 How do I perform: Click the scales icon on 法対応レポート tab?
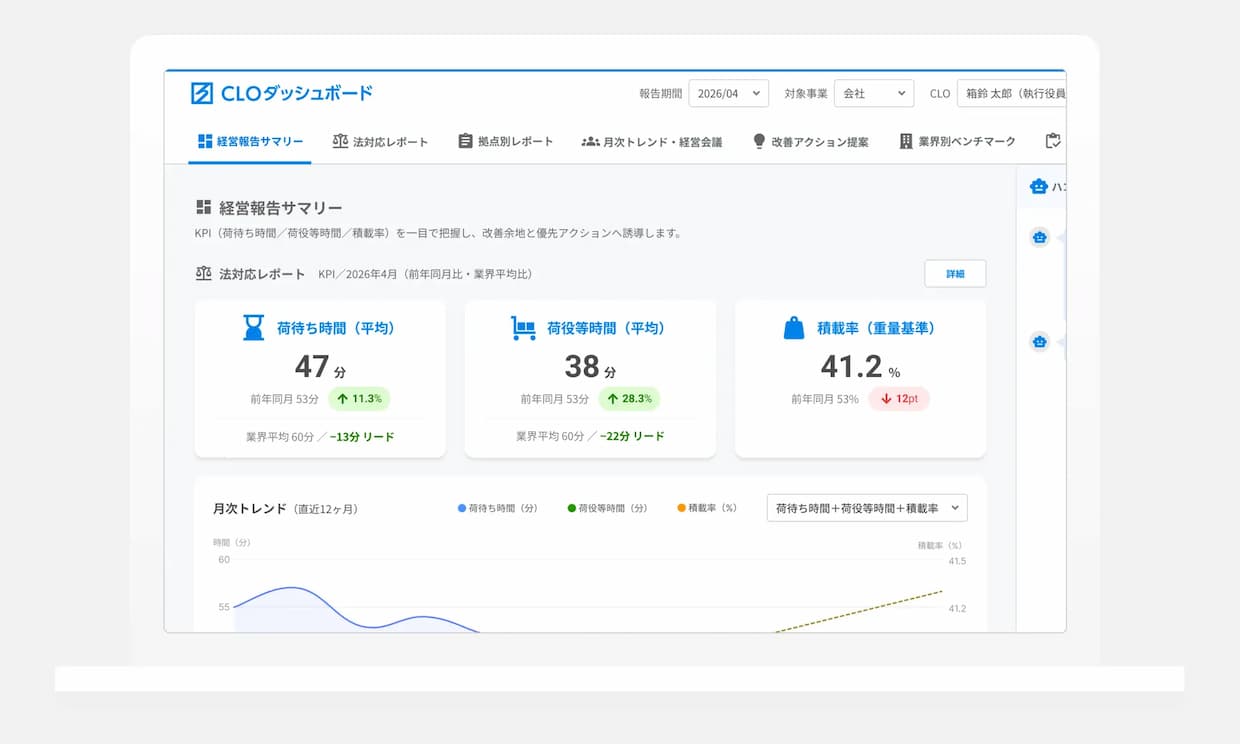pyautogui.click(x=340, y=141)
